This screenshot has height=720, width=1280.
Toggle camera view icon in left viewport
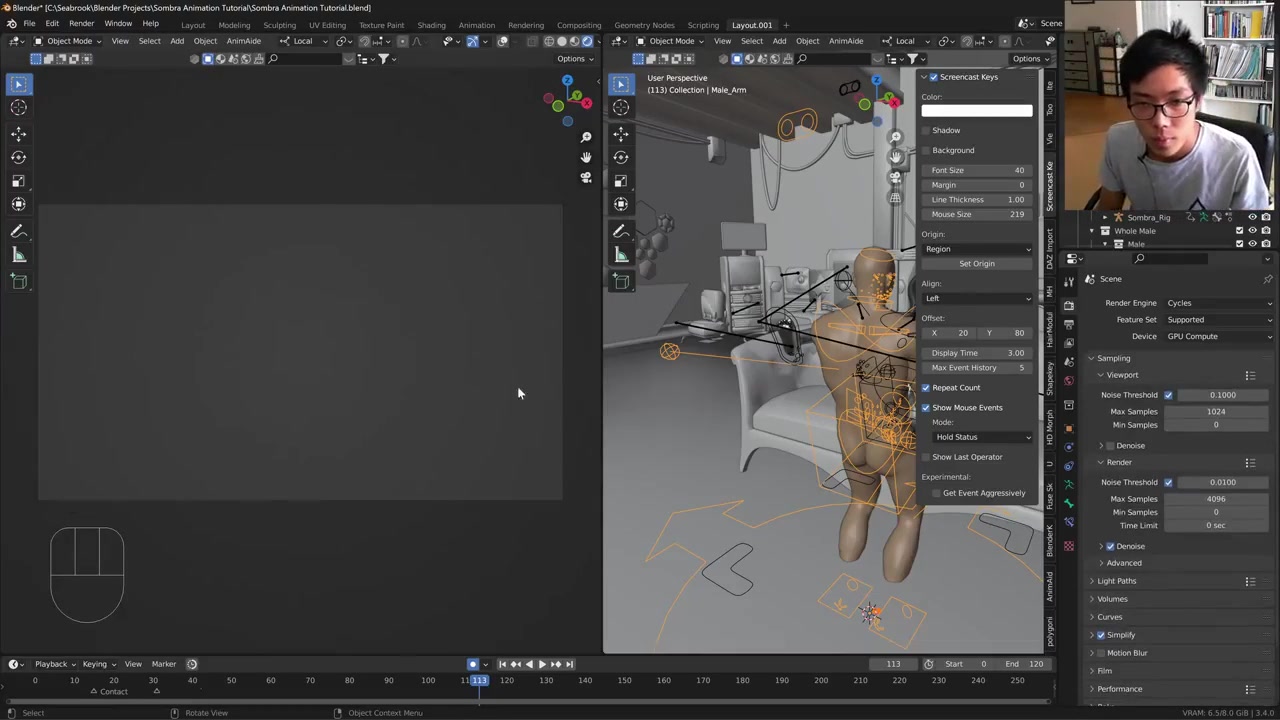click(586, 177)
